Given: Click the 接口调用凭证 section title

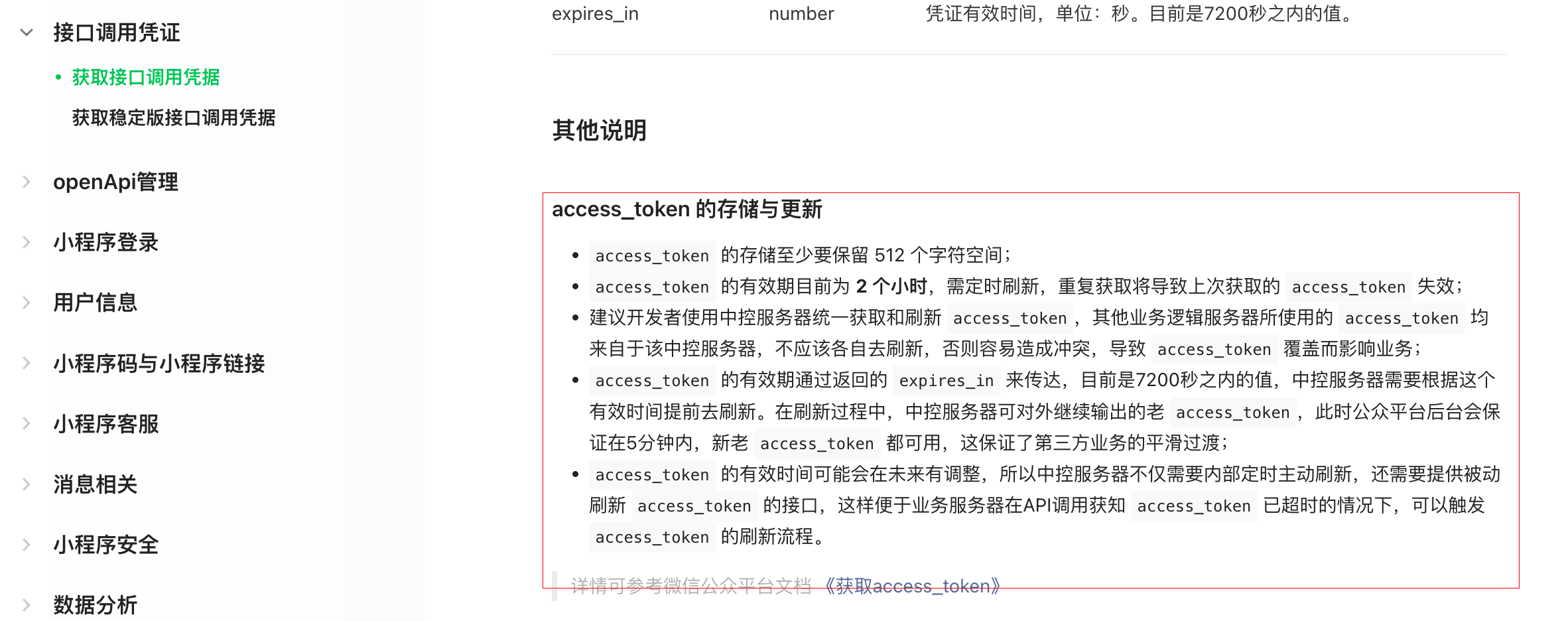Looking at the screenshot, I should 117,33.
